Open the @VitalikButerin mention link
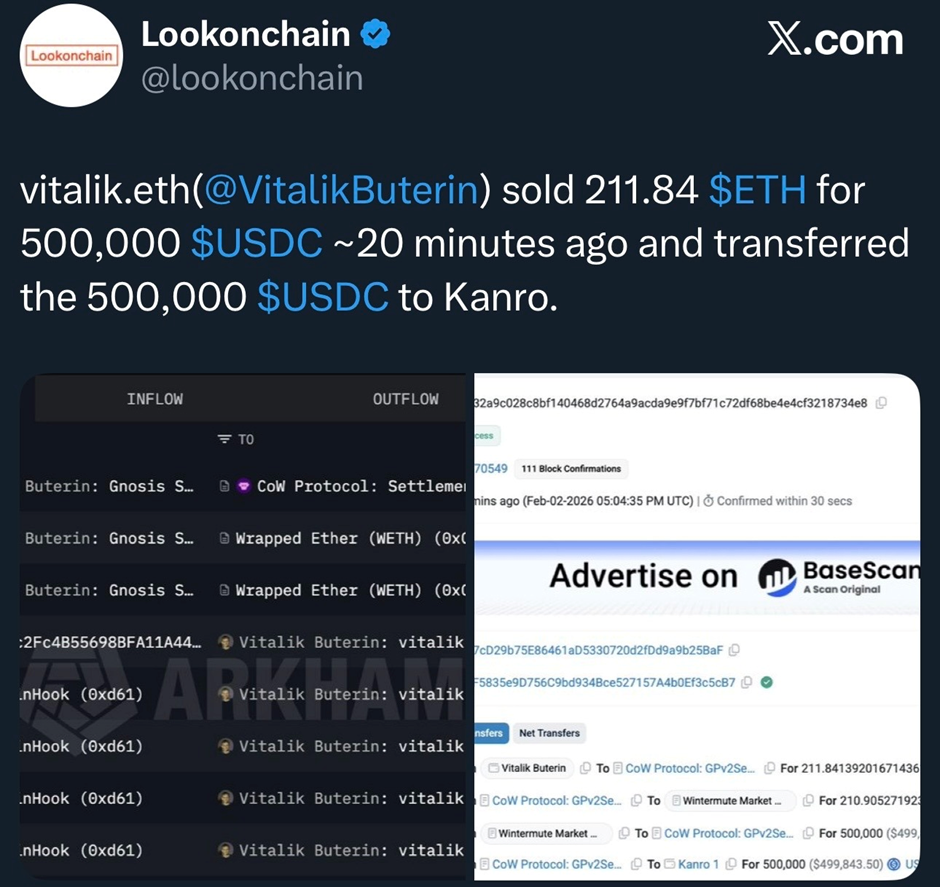 [x=342, y=190]
